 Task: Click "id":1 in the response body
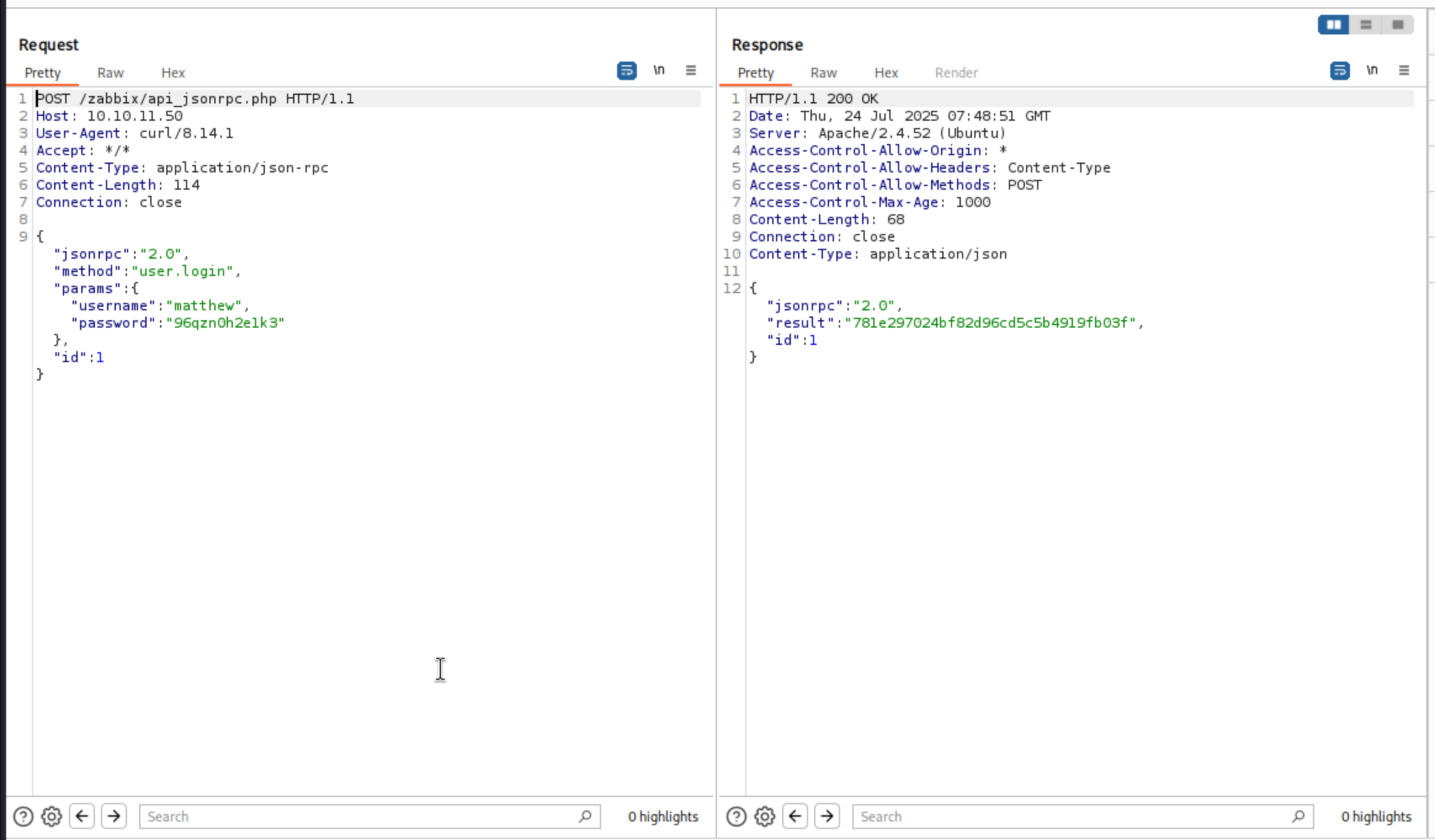(792, 340)
